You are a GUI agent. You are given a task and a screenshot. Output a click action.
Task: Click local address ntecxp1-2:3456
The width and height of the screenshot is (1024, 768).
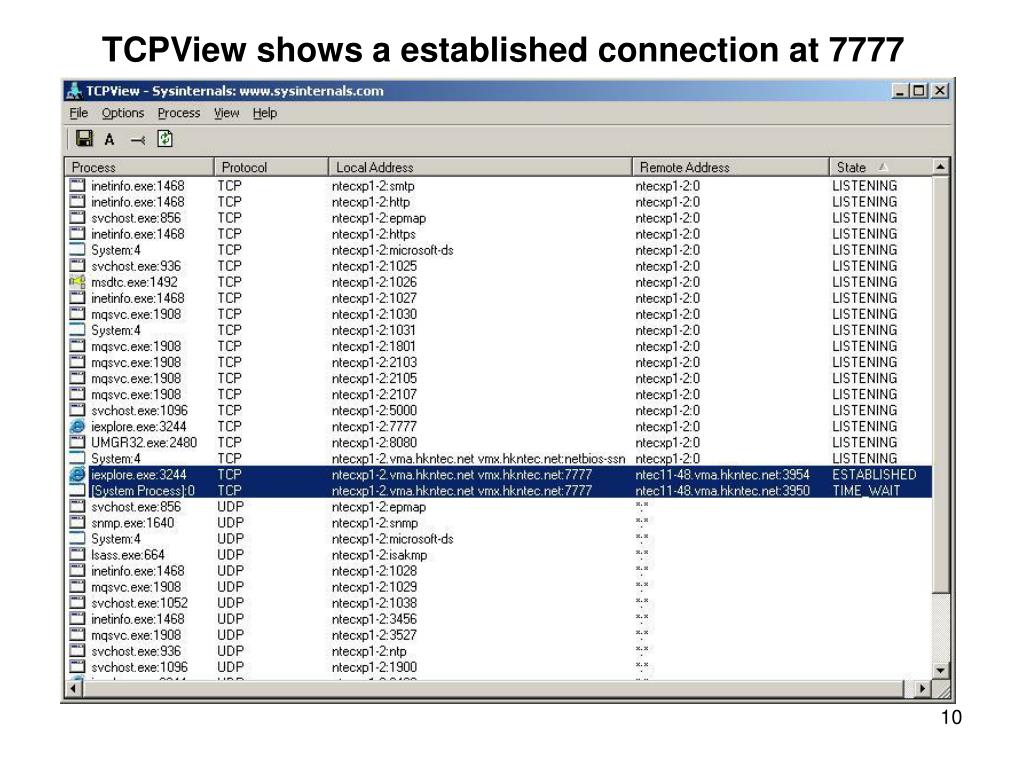coord(374,619)
